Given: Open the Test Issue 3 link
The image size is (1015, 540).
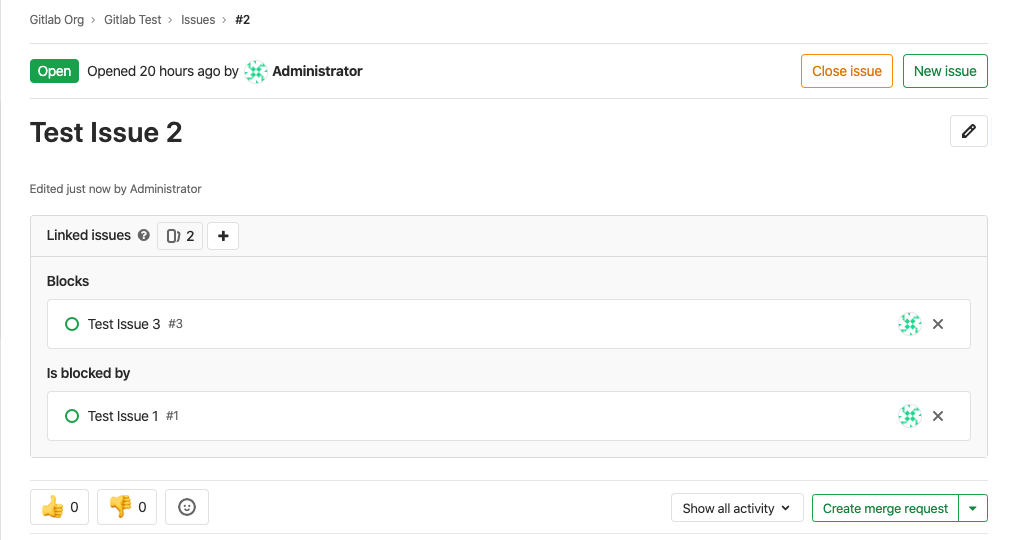Looking at the screenshot, I should coord(124,324).
